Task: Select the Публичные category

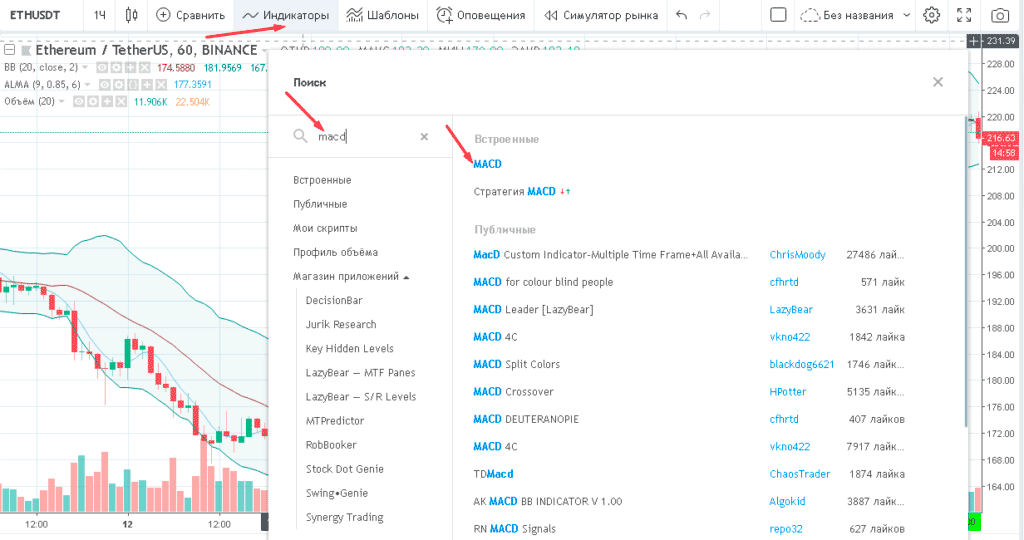Action: 320,204
